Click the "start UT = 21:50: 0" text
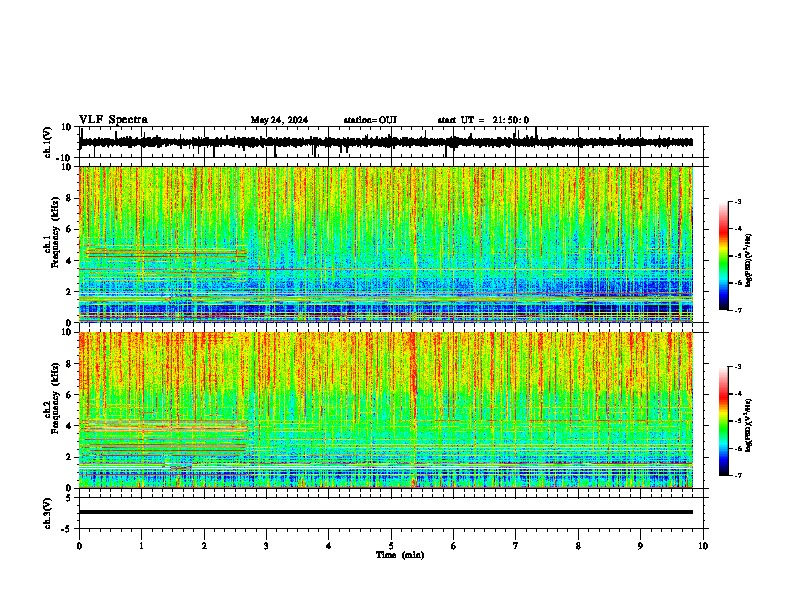Image resolution: width=792 pixels, height=612 pixels. point(483,120)
